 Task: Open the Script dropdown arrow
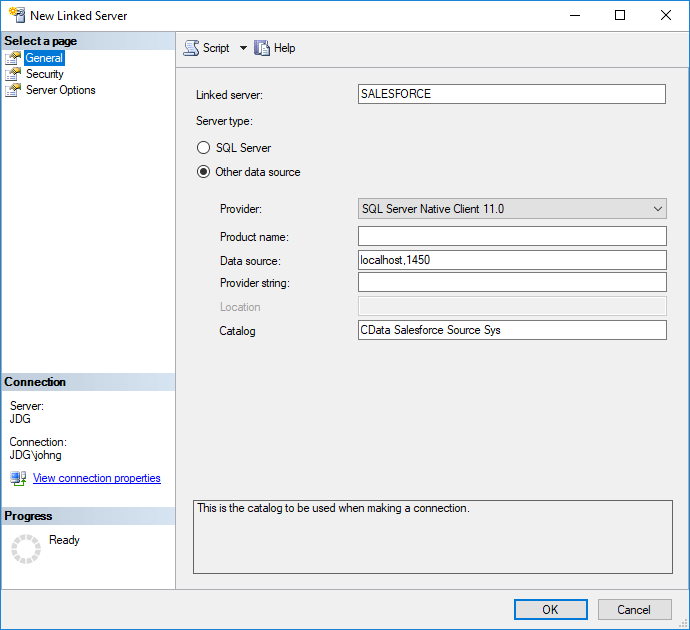click(243, 48)
